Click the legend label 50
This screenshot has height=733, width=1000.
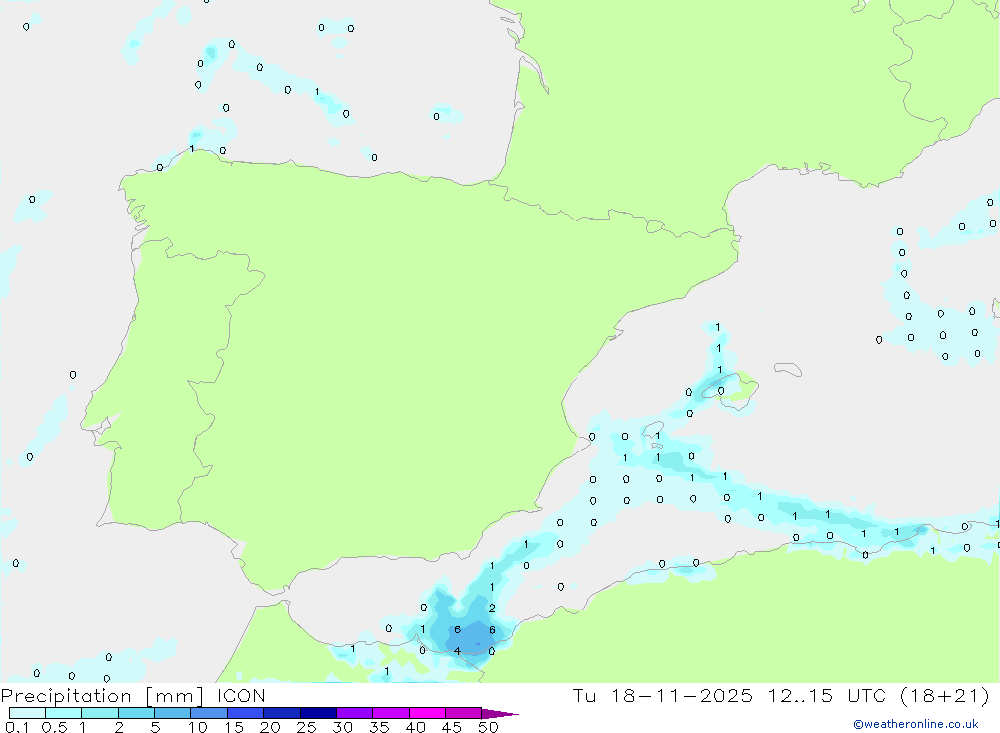[x=488, y=727]
